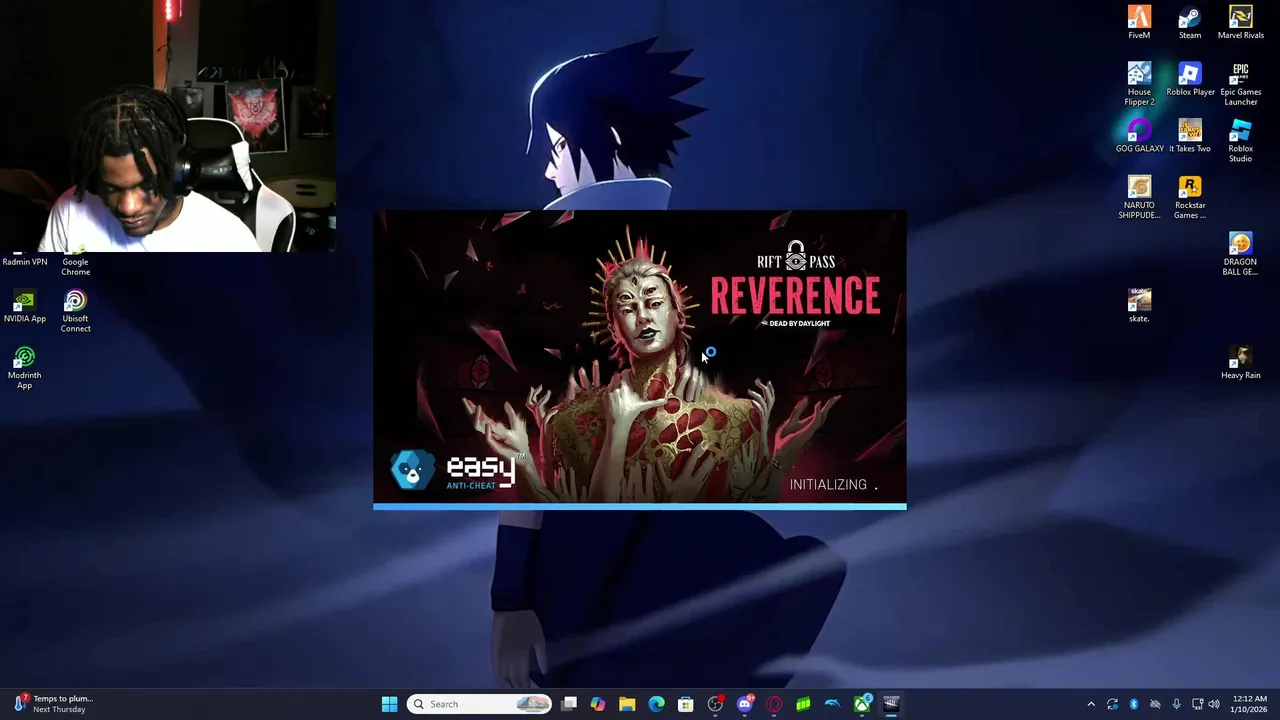Click the Ubisoft Connect desktop icon
Screen dimensions: 1280x720
pyautogui.click(x=75, y=311)
